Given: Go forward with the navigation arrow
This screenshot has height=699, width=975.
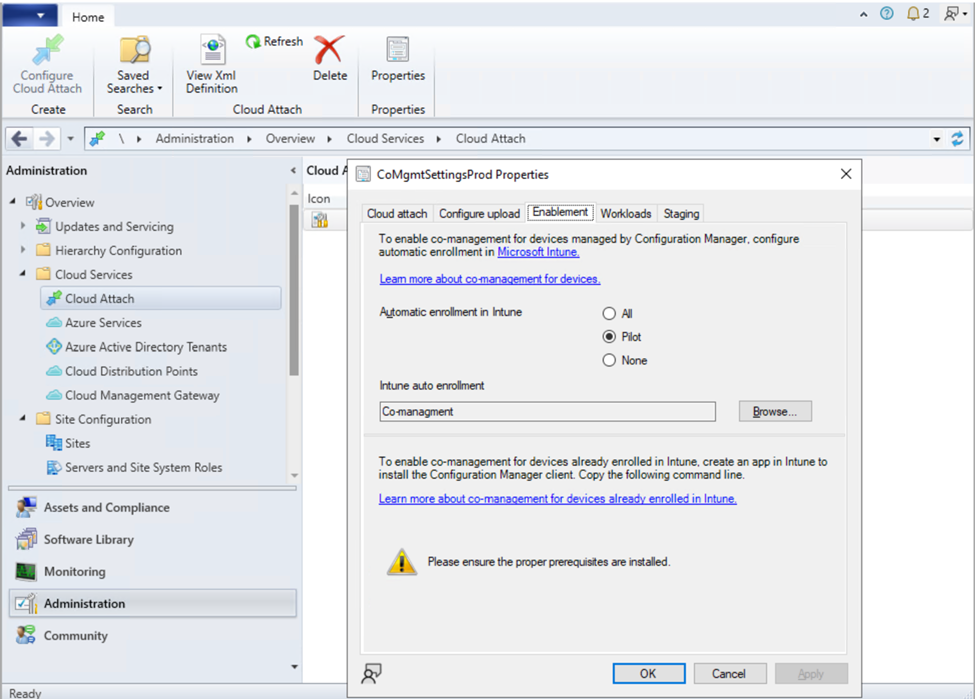Looking at the screenshot, I should tap(47, 139).
